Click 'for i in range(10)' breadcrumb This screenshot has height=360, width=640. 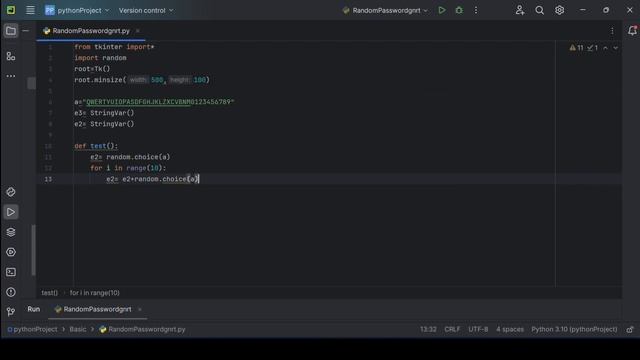point(95,293)
